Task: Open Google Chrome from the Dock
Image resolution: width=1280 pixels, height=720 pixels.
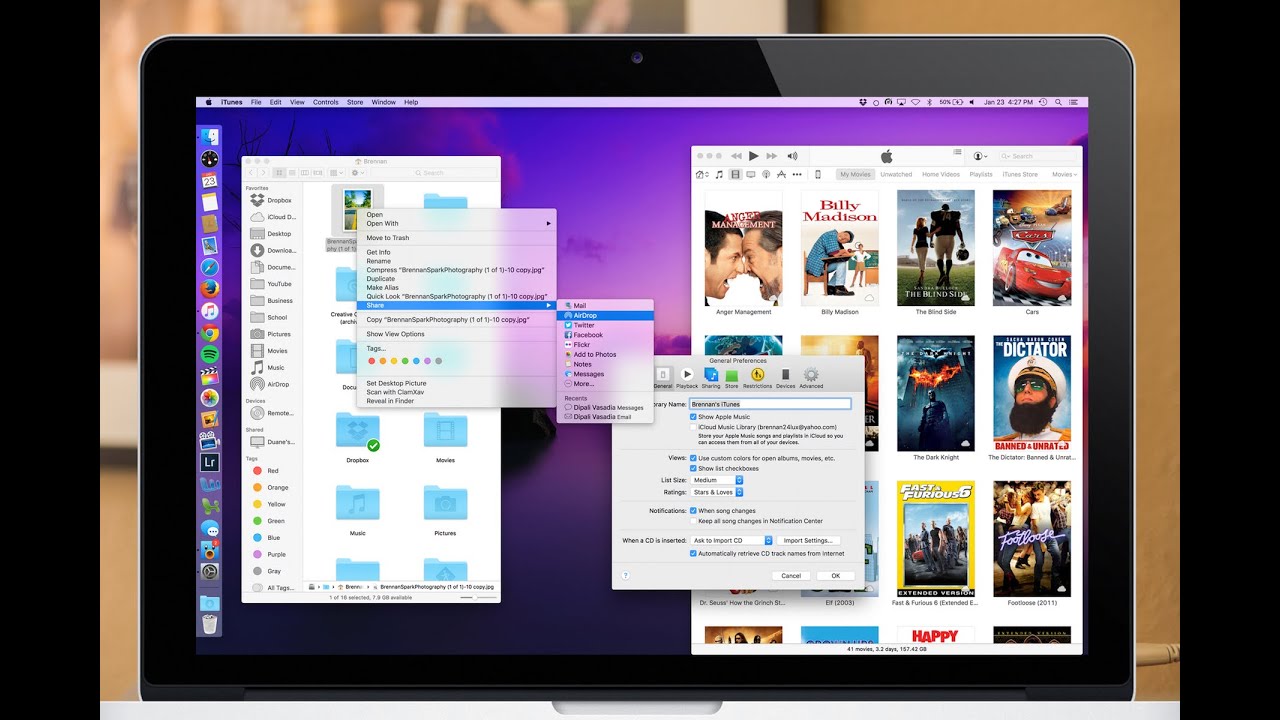Action: click(209, 333)
